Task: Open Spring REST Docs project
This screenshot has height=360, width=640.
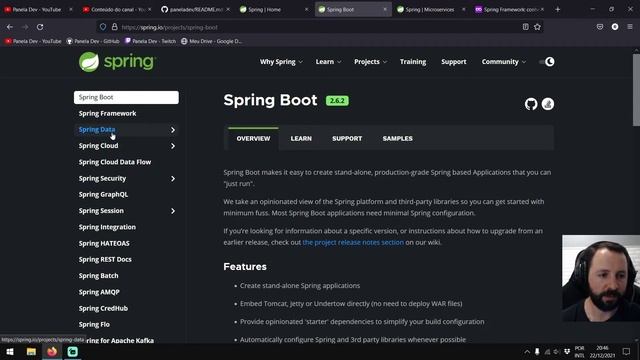Action: coord(105,260)
